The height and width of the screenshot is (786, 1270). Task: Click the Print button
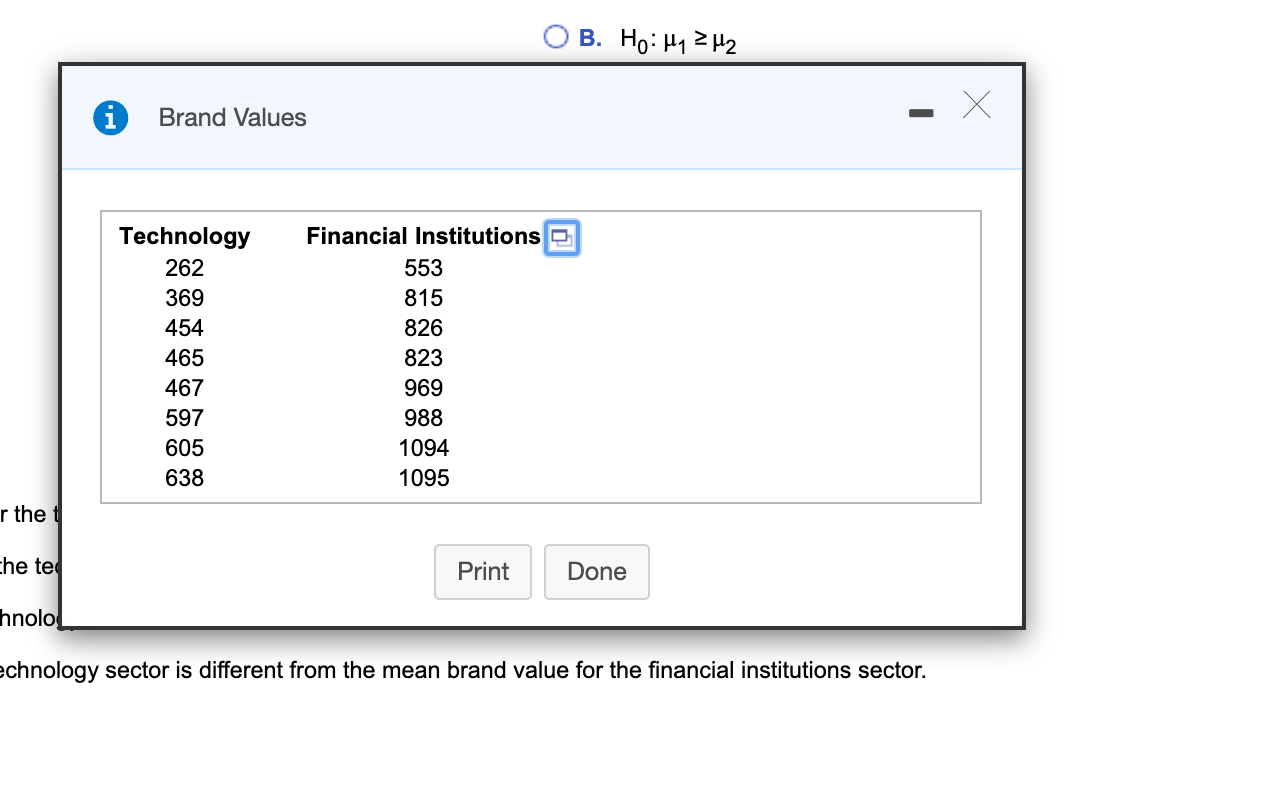click(x=482, y=571)
